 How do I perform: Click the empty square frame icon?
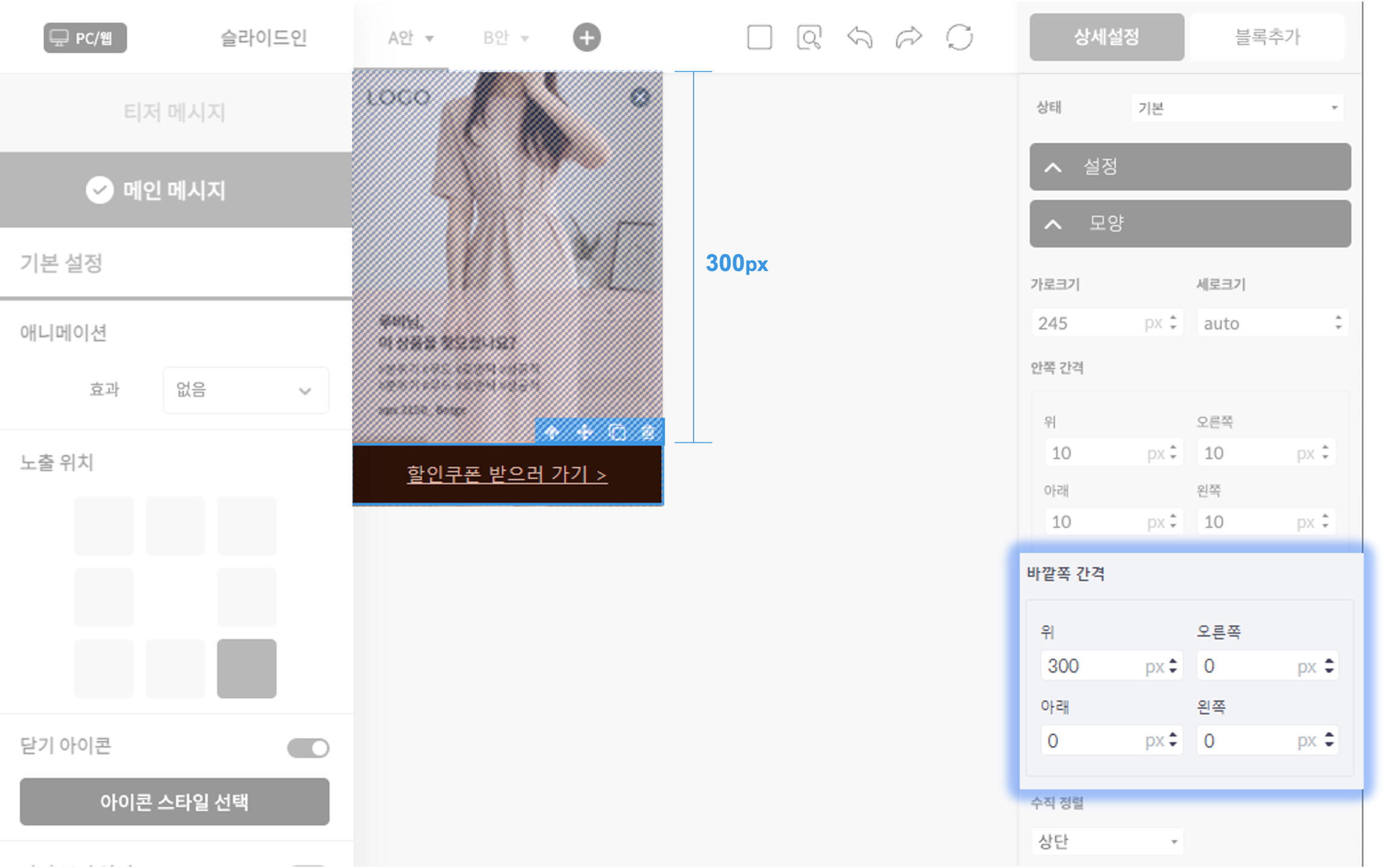click(x=759, y=37)
